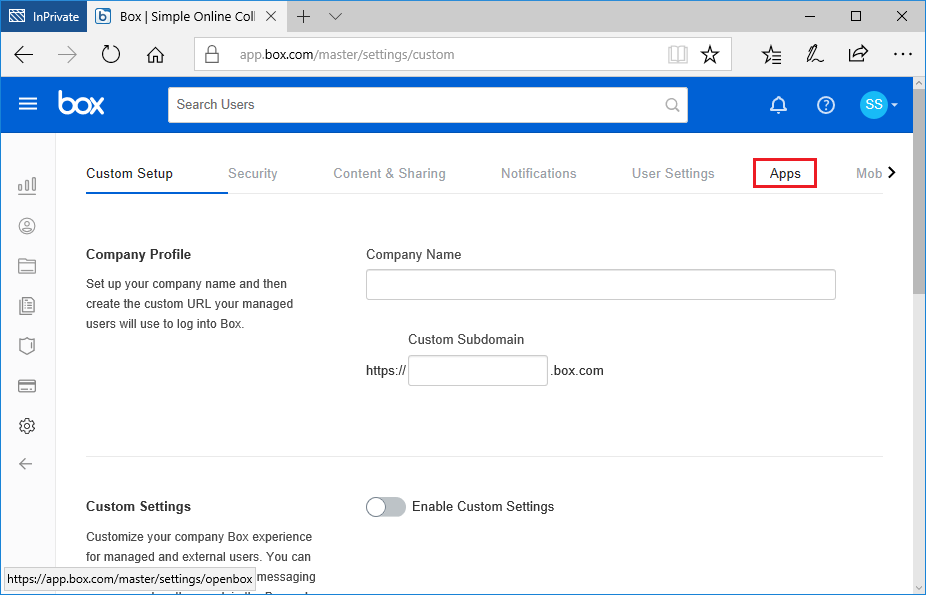The height and width of the screenshot is (595, 926).
Task: Refresh the browser page
Action: 110,55
